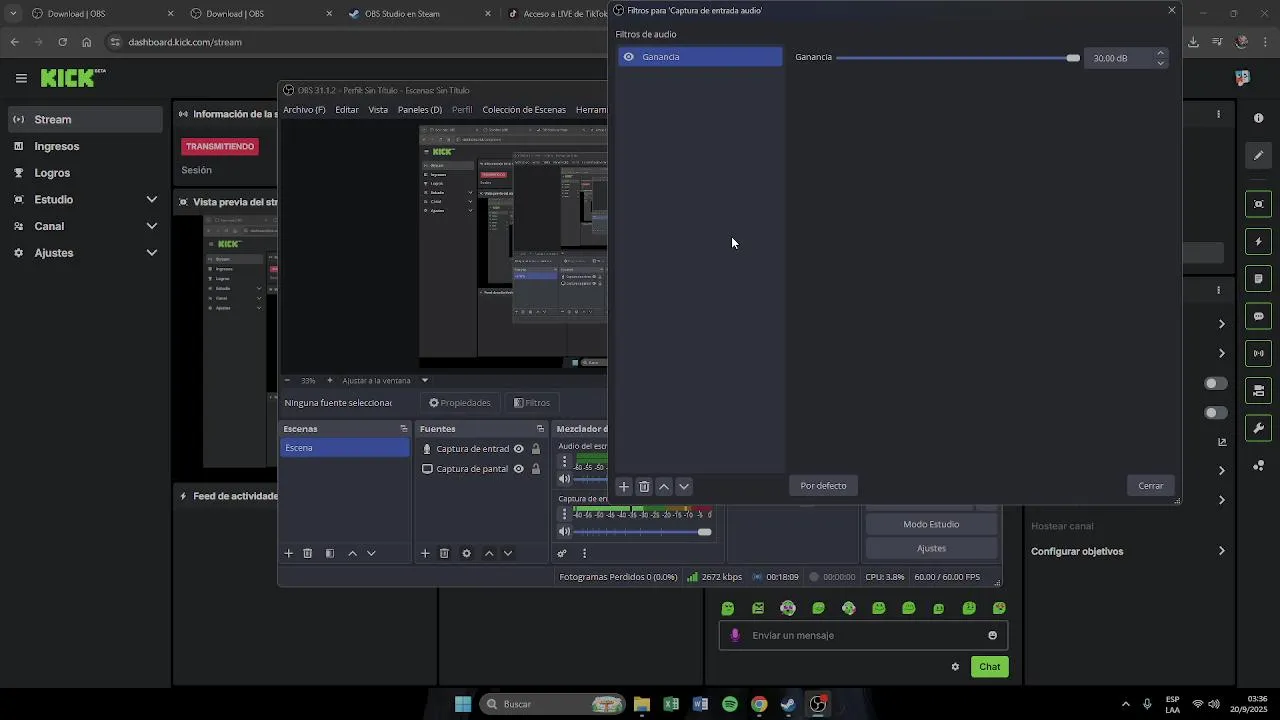Open source properties gear in Fuentes panel
Screen dimensions: 1280x720
tap(466, 553)
